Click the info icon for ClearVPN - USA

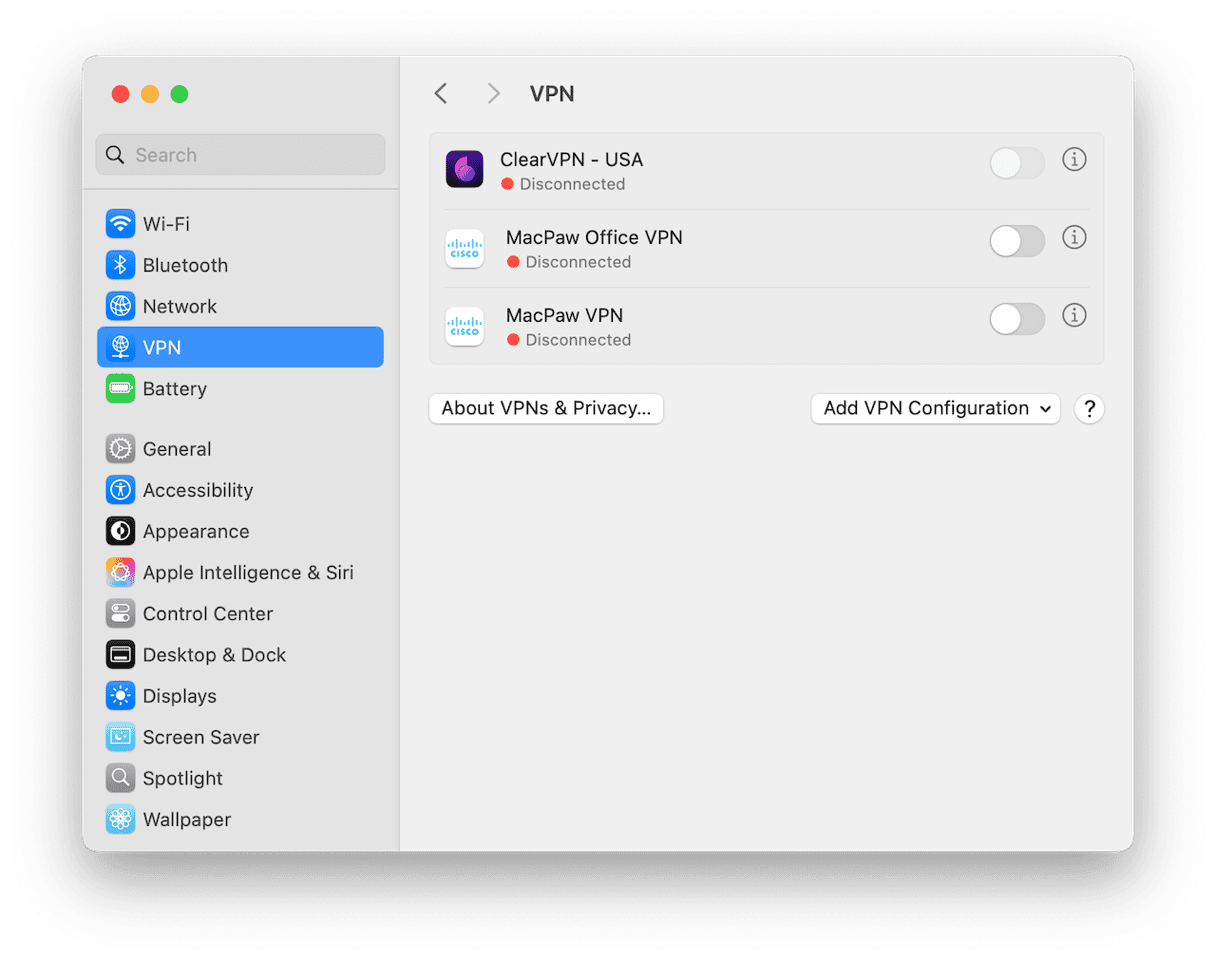[x=1074, y=160]
